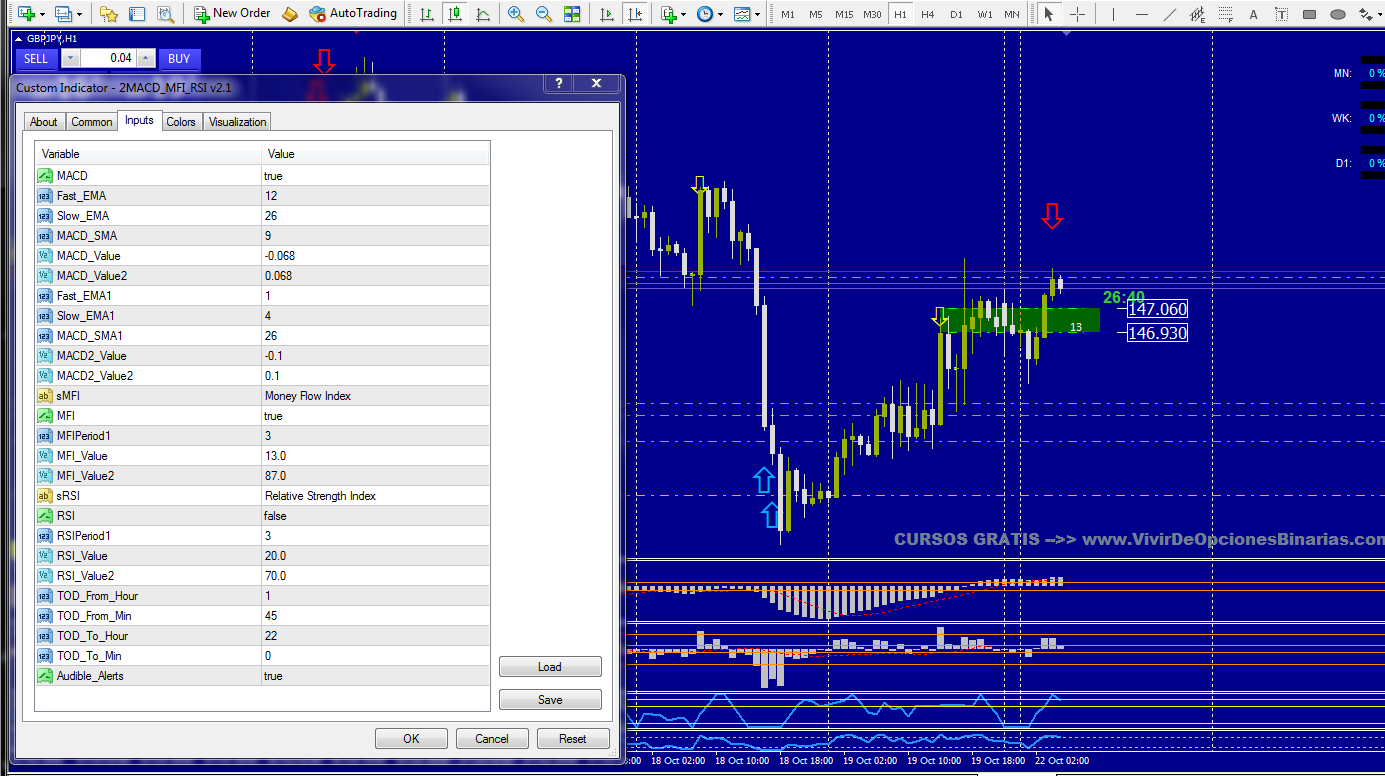Zoom out of the chart
The height and width of the screenshot is (776, 1385).
click(x=544, y=14)
